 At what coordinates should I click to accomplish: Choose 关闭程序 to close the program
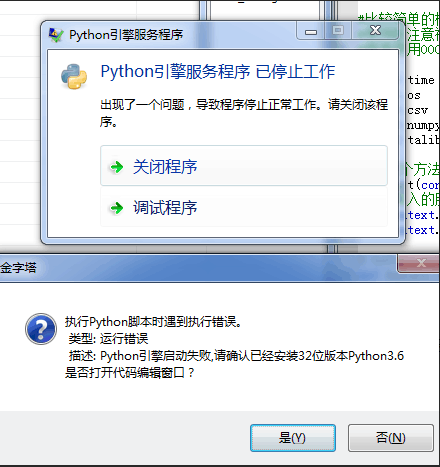click(x=244, y=166)
